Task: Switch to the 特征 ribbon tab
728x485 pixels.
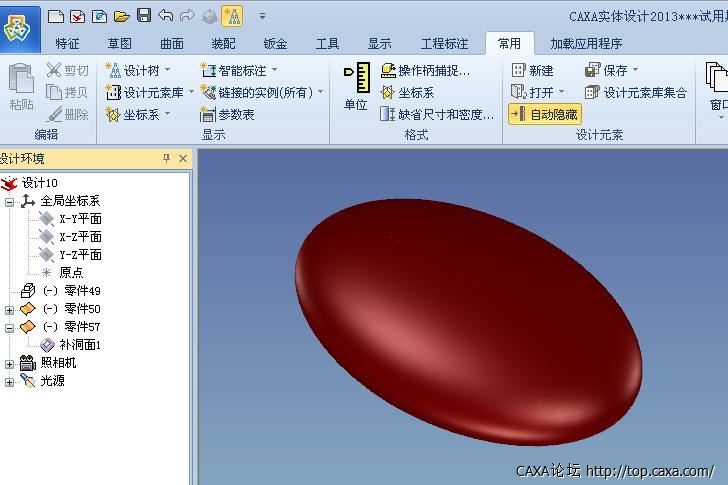Action: (67, 44)
